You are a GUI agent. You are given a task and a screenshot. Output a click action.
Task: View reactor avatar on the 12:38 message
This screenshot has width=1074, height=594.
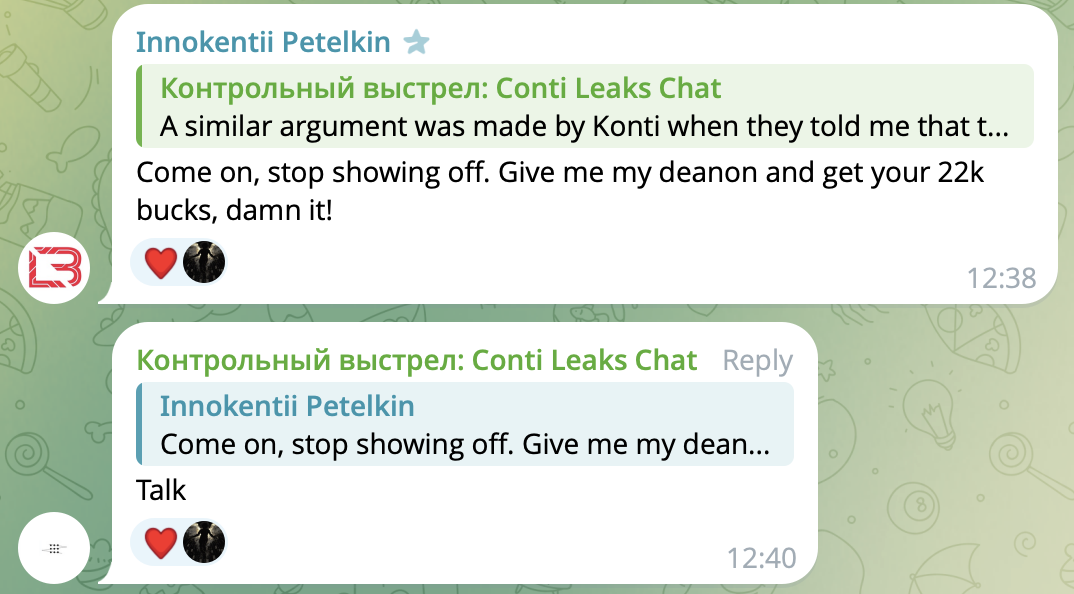(204, 263)
